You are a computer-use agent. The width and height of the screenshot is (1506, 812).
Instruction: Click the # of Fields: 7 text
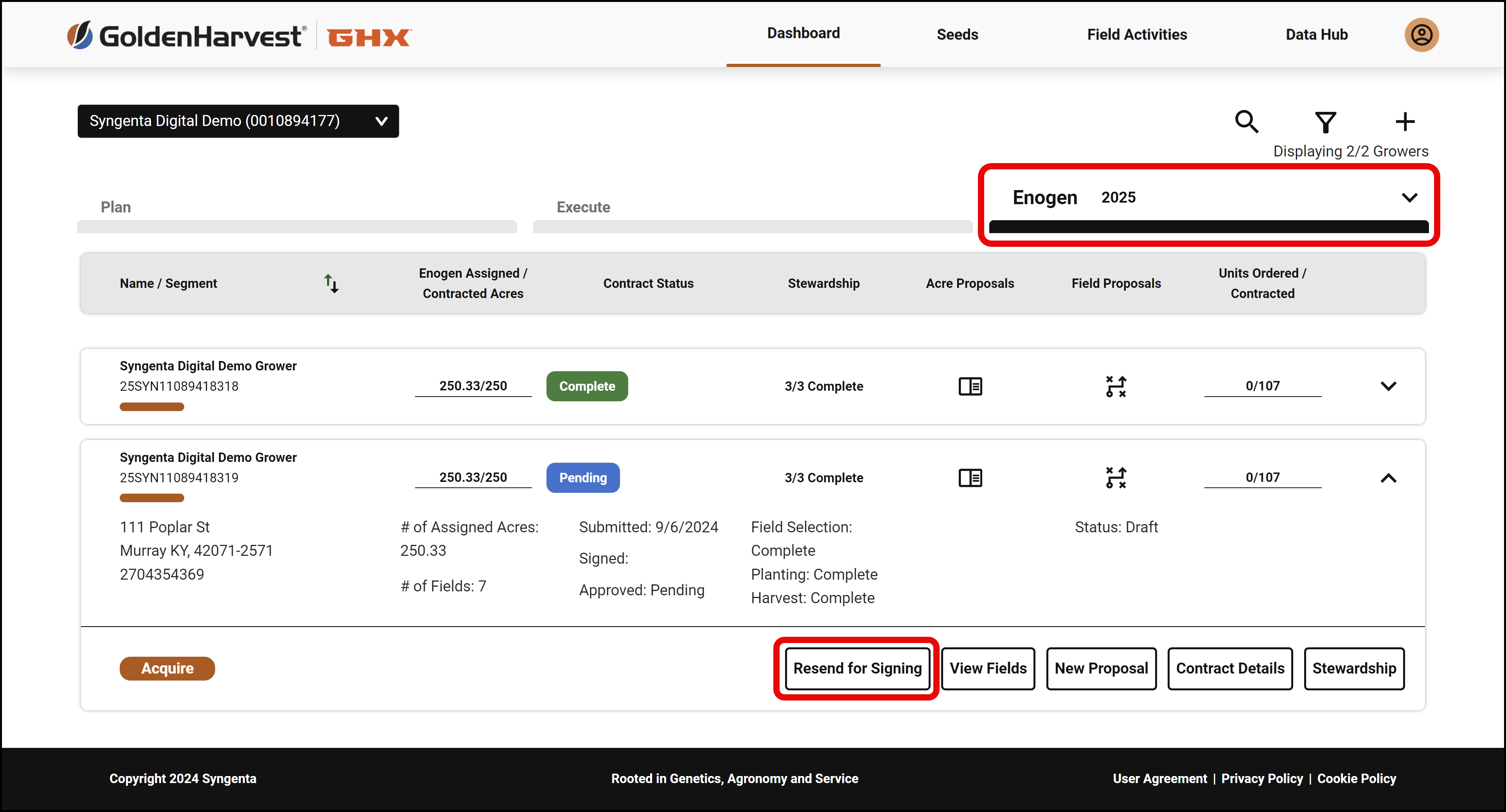[443, 586]
